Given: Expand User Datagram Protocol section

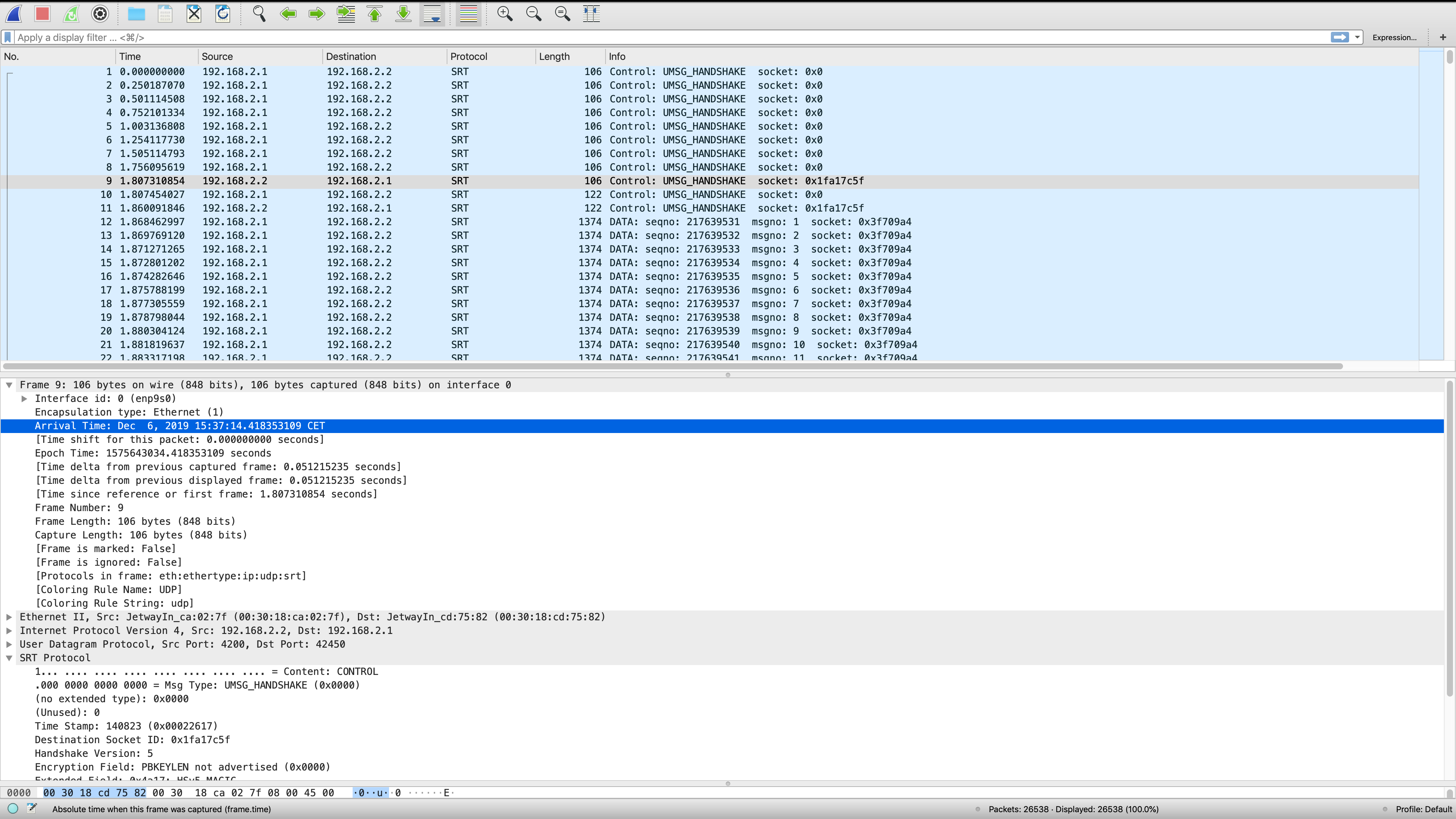Looking at the screenshot, I should coord(9,644).
